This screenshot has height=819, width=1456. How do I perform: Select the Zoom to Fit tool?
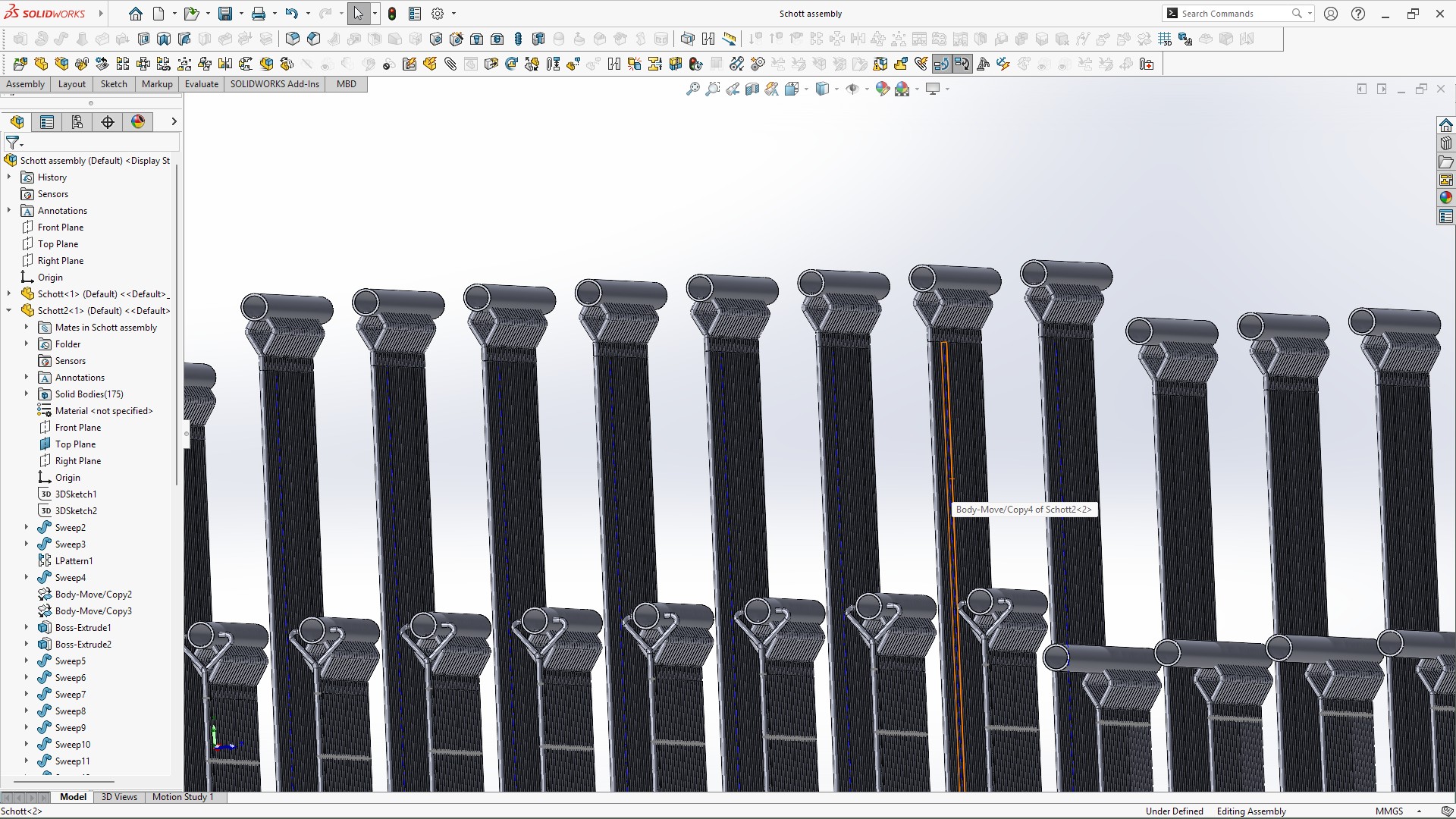pos(692,89)
